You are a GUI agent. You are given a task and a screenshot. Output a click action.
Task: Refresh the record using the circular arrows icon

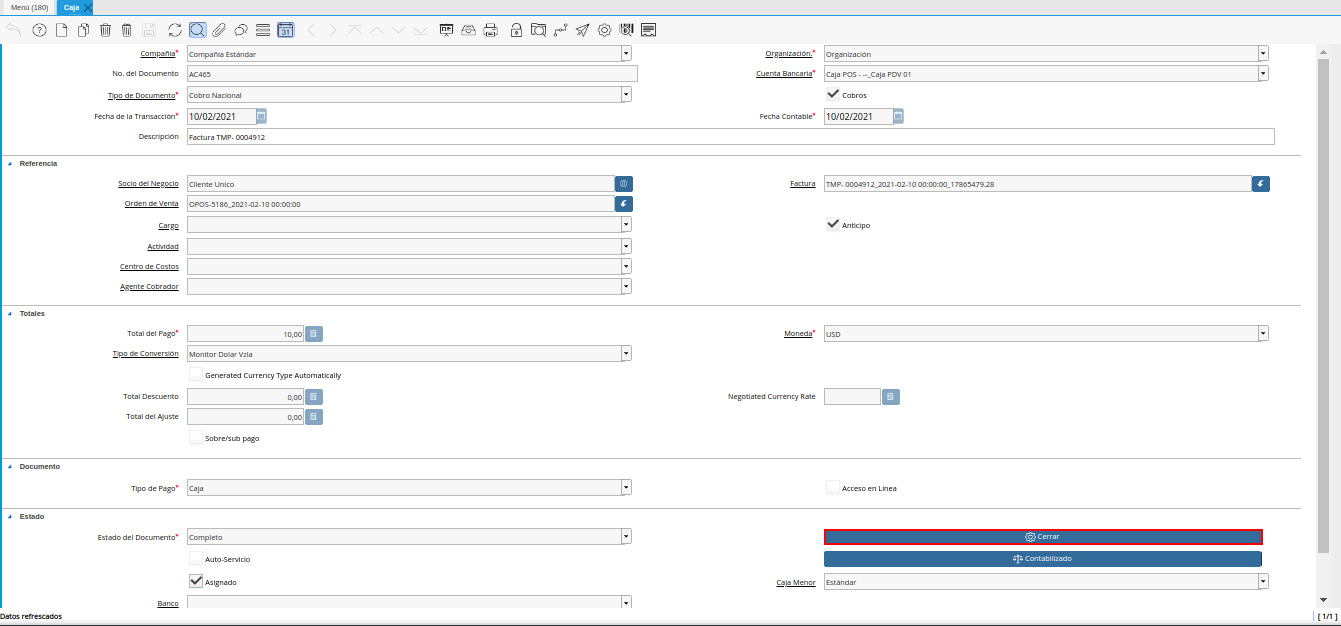point(175,30)
